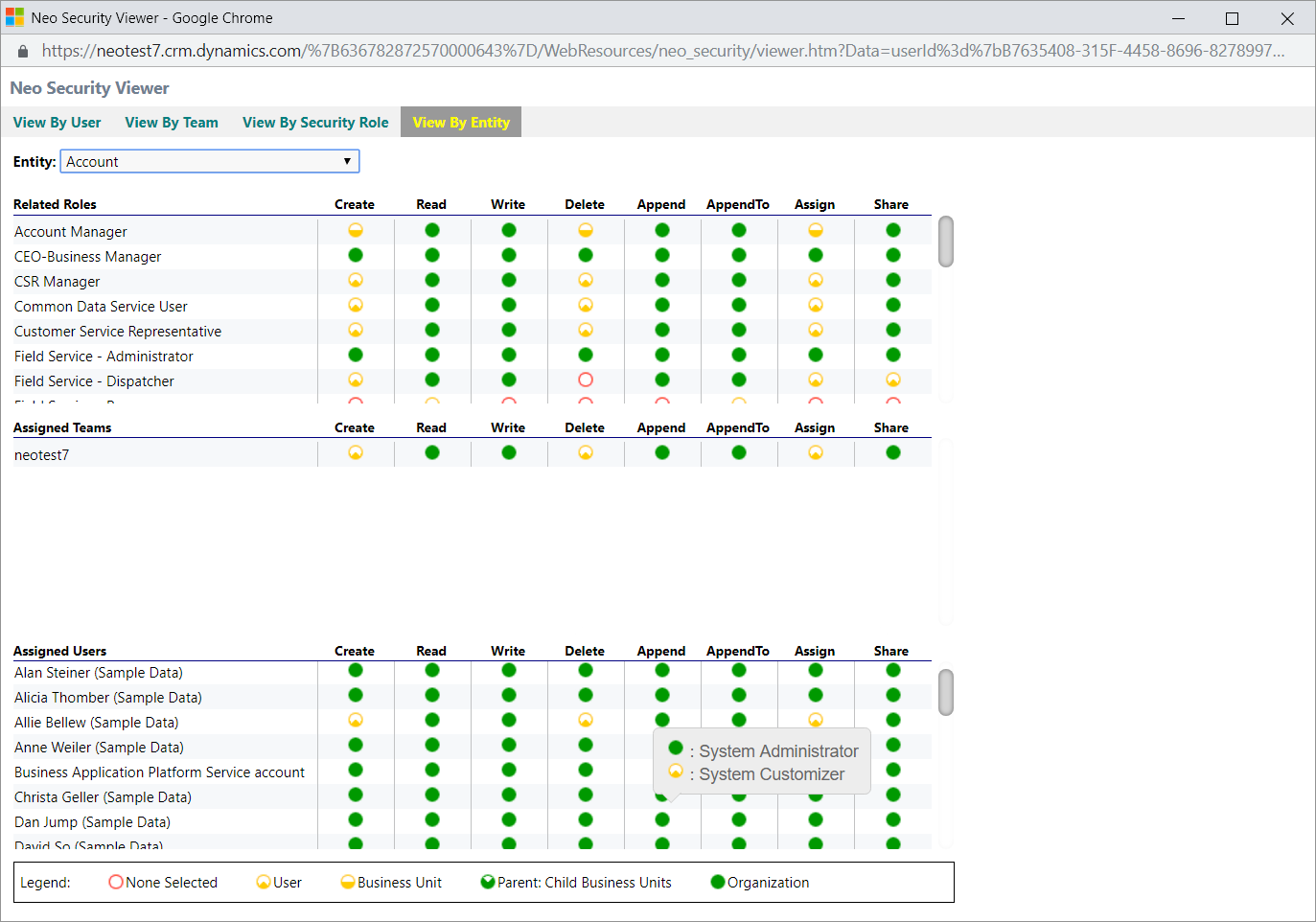The height and width of the screenshot is (922, 1316).
Task: Click the 'Field Service - Administrator' role
Action: 104,357
